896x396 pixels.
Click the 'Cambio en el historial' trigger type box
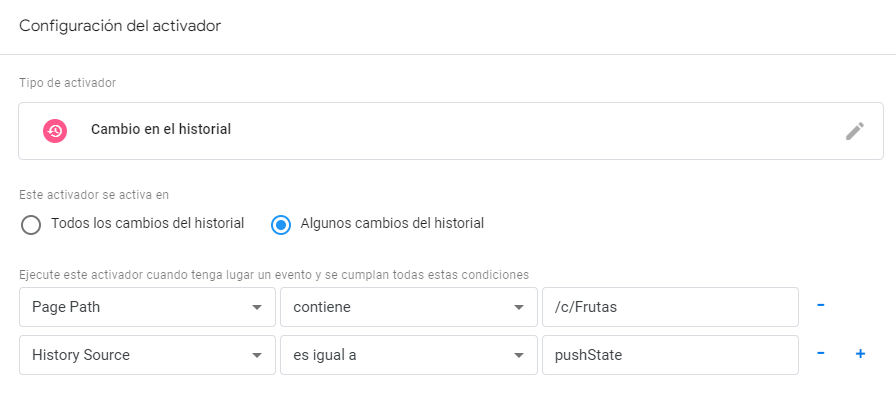(451, 131)
